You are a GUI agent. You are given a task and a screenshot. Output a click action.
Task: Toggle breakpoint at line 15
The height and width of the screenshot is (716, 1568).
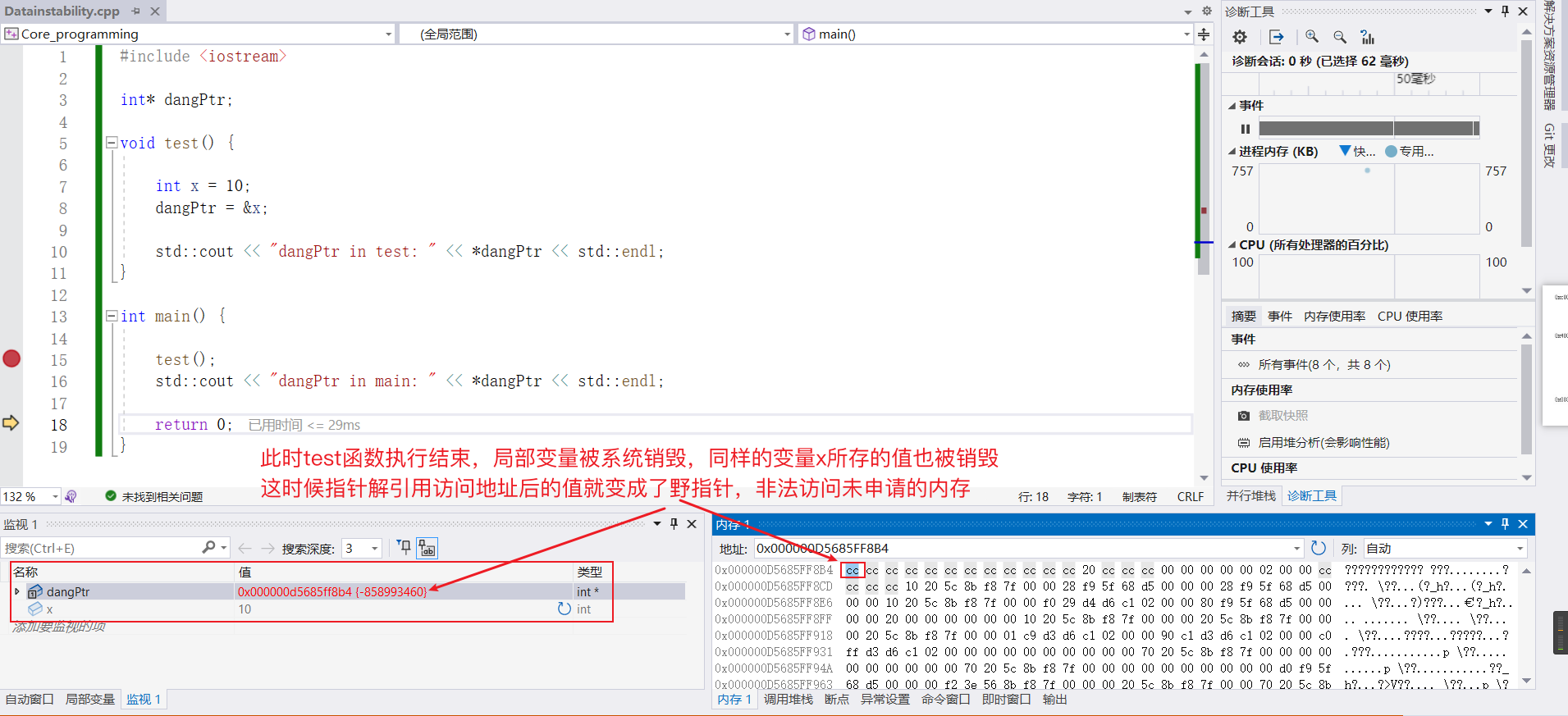point(11,358)
